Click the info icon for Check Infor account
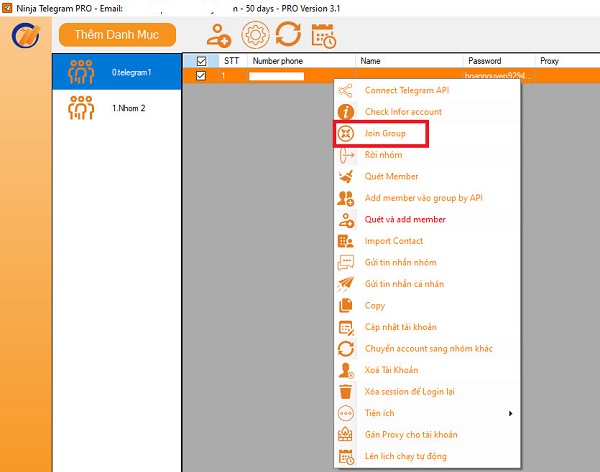Screen dimensions: 600x472 click(346, 112)
